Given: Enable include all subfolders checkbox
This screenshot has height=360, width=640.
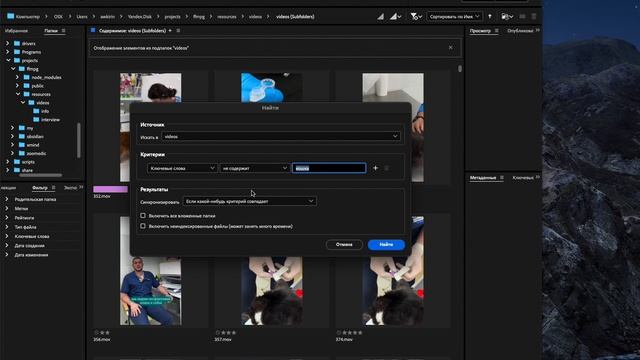Looking at the screenshot, I should [143, 216].
